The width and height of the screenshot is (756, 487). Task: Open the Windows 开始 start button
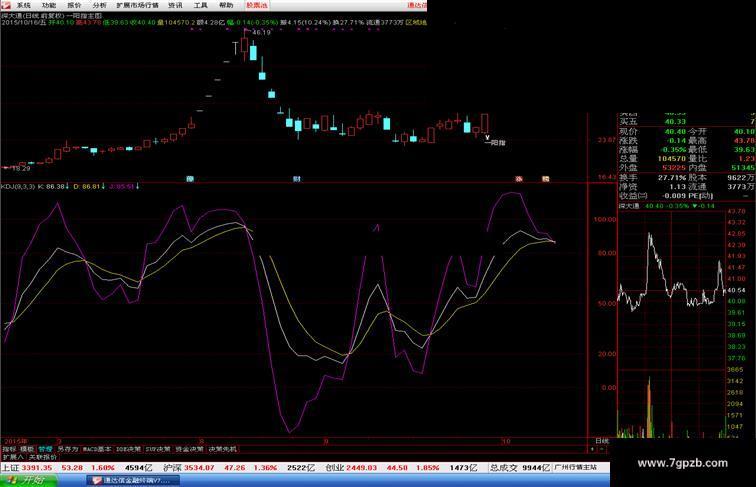[28, 480]
